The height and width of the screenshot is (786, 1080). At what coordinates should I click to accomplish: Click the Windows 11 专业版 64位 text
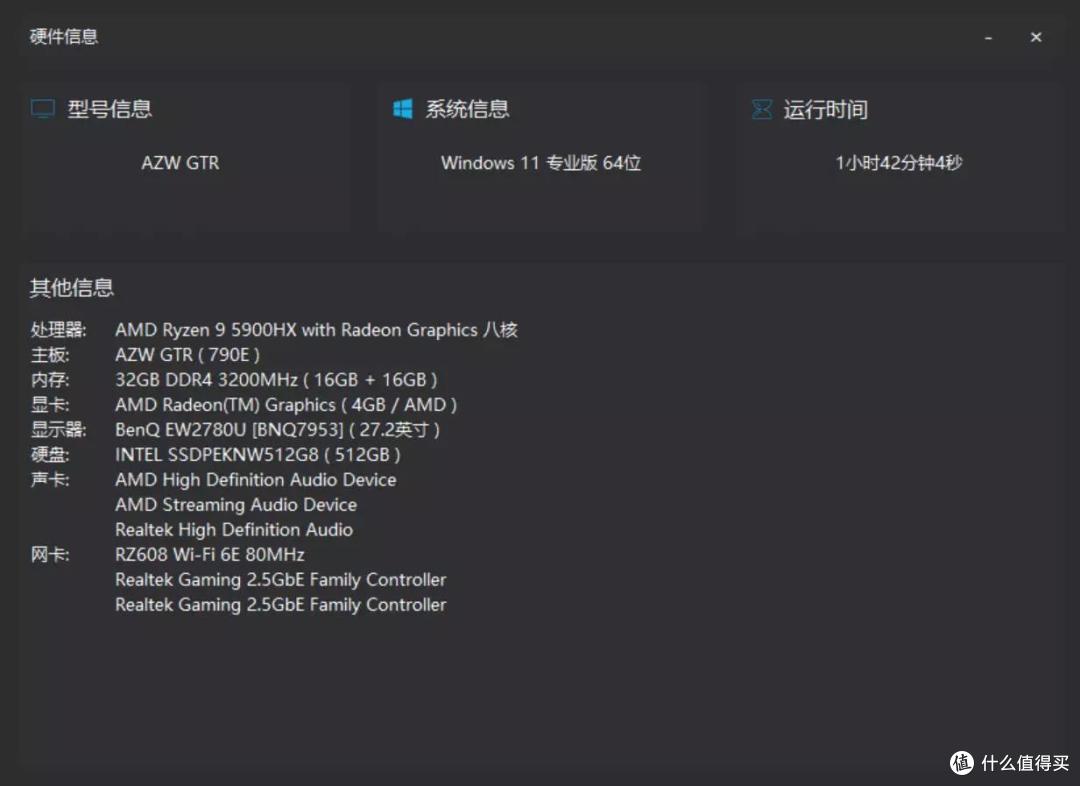click(x=541, y=163)
